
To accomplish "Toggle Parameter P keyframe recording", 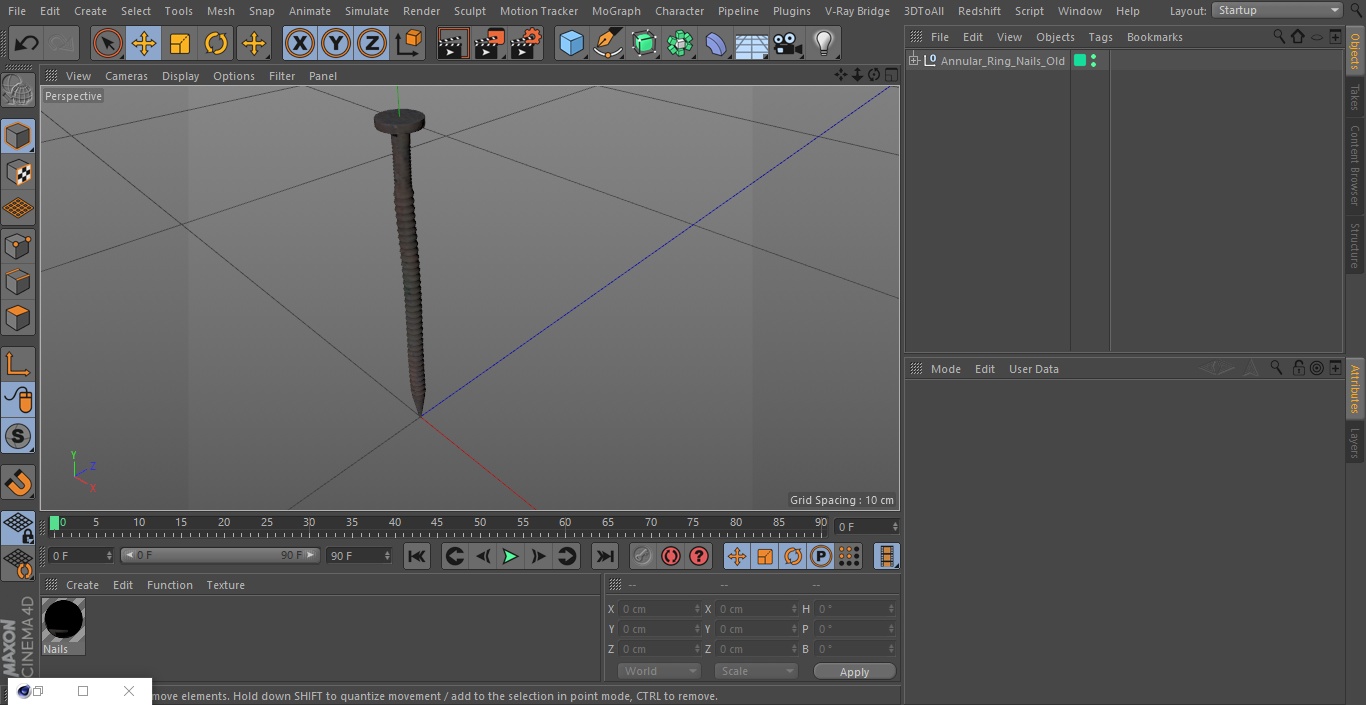I will tap(821, 556).
